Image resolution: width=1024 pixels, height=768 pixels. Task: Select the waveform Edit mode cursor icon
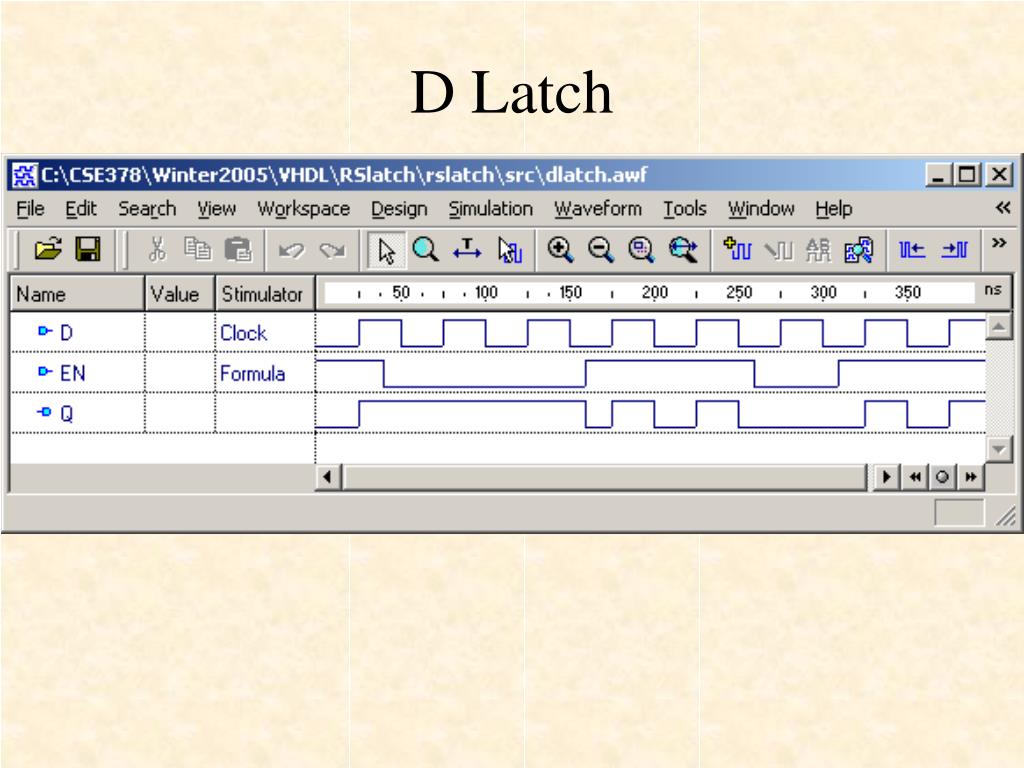(x=509, y=250)
